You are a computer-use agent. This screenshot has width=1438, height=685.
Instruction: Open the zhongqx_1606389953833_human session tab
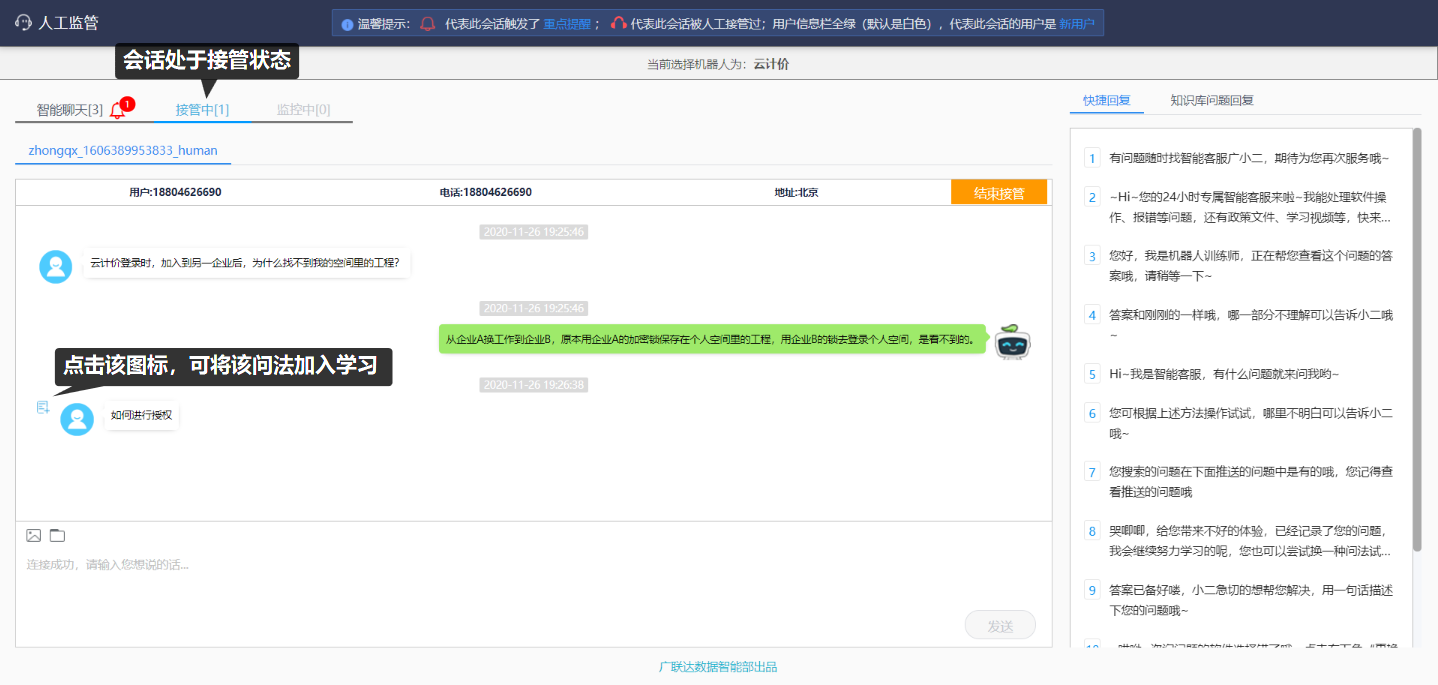pyautogui.click(x=123, y=151)
